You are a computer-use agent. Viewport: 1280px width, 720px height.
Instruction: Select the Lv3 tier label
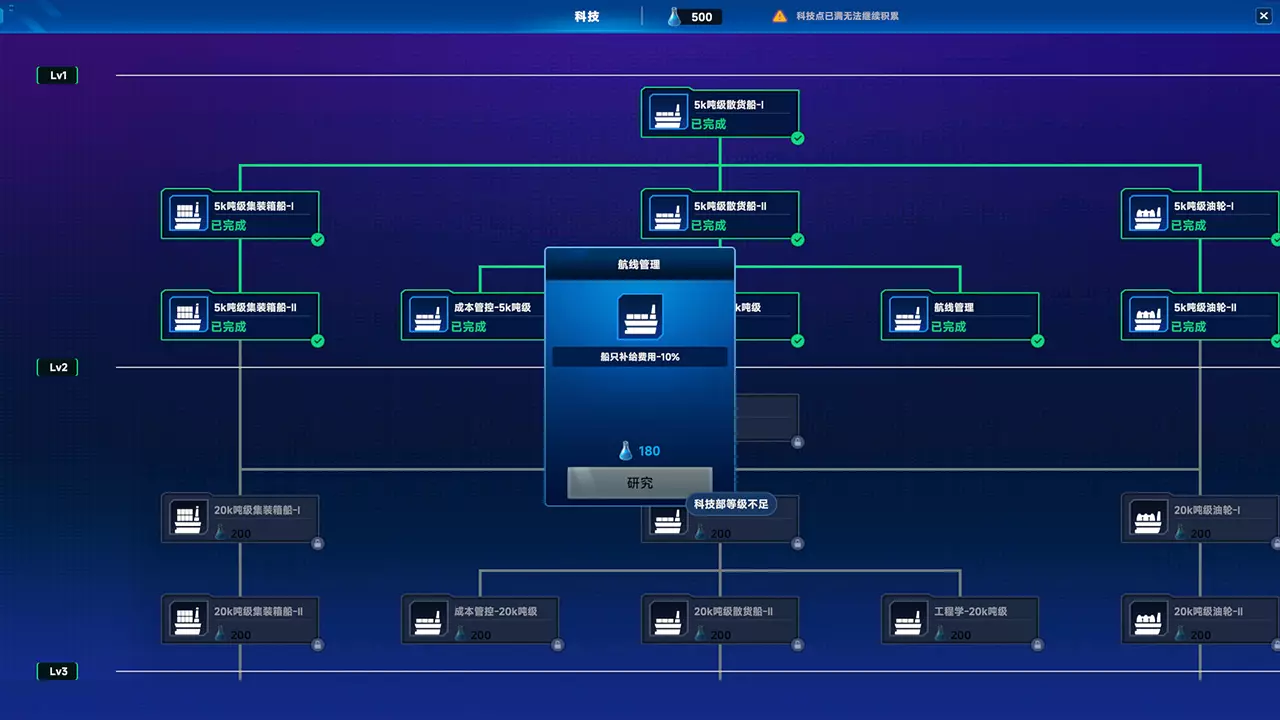(58, 671)
